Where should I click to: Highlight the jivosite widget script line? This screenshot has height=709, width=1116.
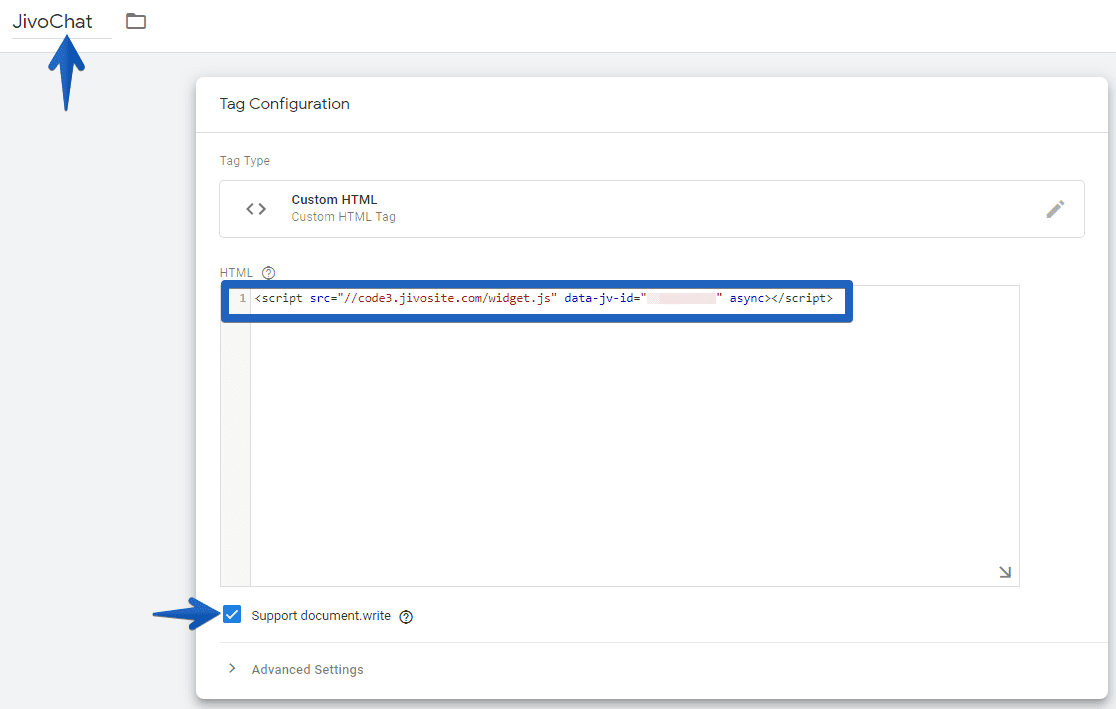545,298
